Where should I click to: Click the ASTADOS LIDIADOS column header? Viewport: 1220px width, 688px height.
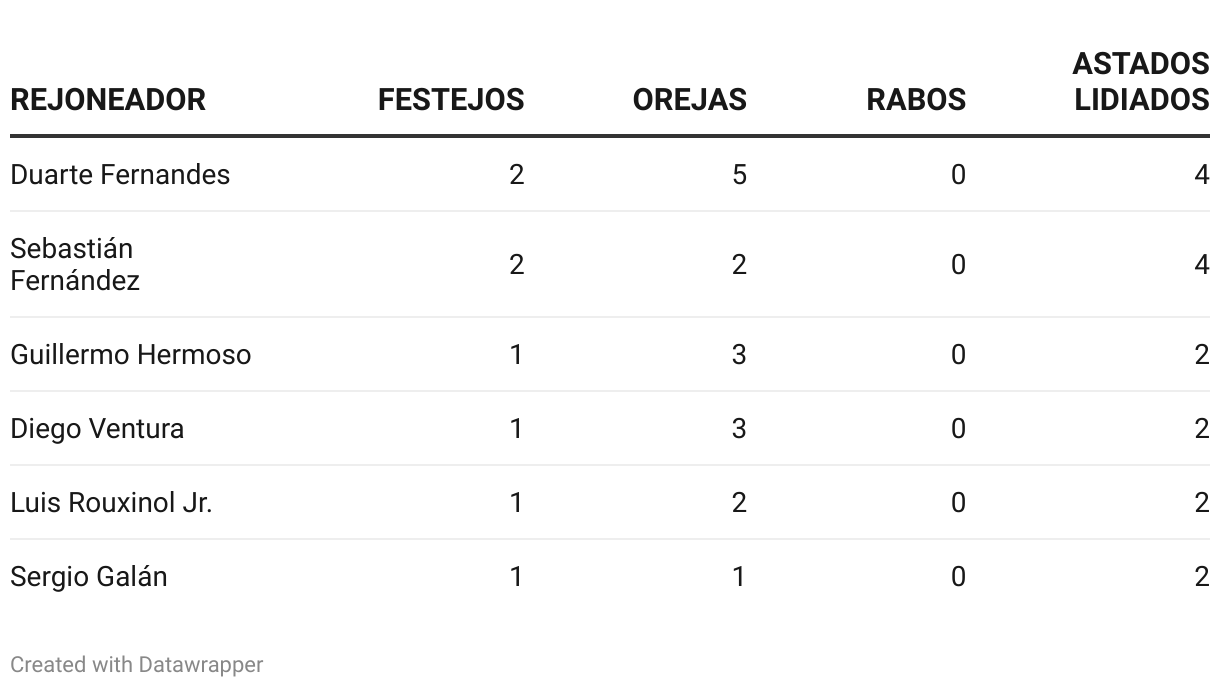(1141, 82)
